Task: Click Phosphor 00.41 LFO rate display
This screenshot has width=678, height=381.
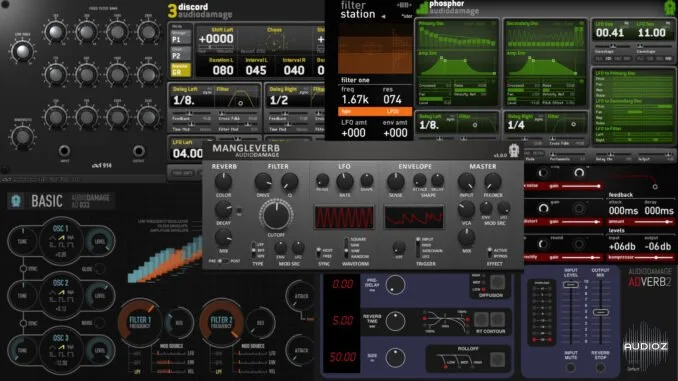Action: [610, 33]
